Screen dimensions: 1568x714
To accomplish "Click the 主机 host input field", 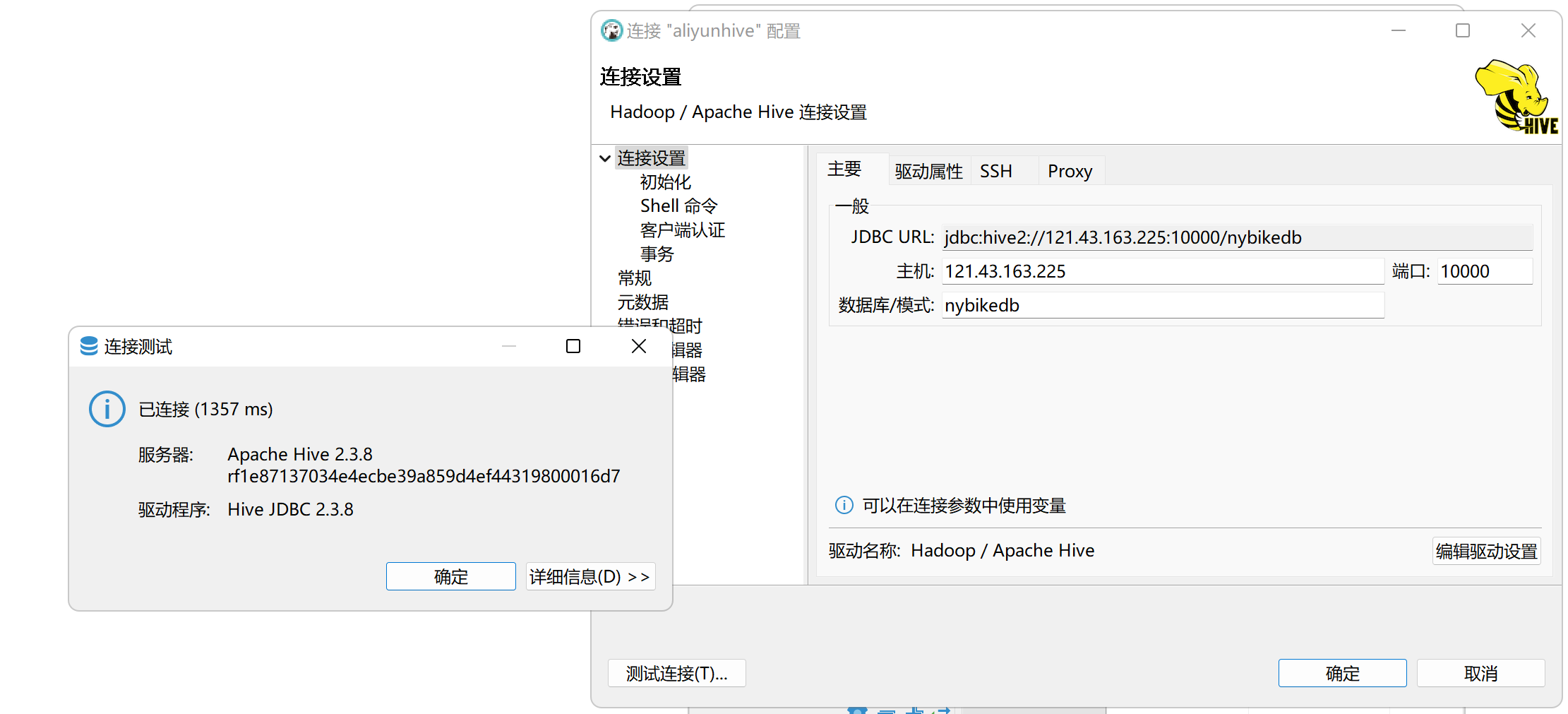I will point(1163,271).
